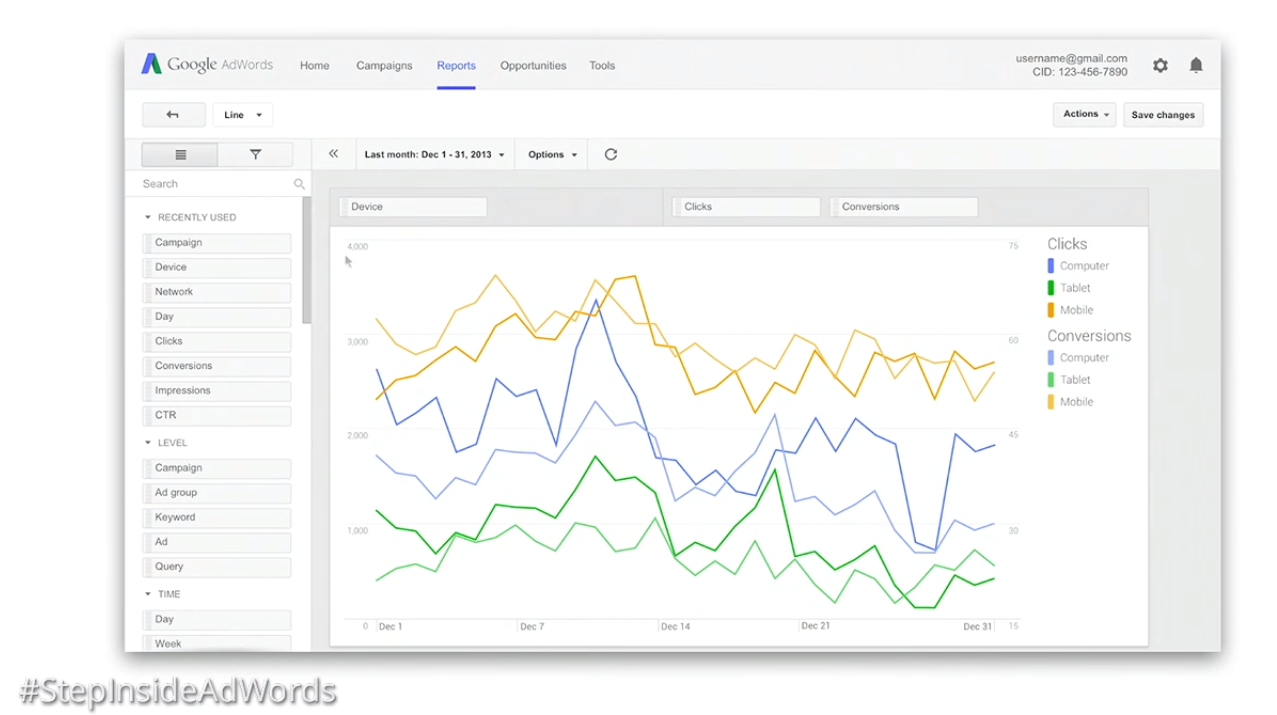Open the Tools tab
1277x715 pixels.
point(602,66)
